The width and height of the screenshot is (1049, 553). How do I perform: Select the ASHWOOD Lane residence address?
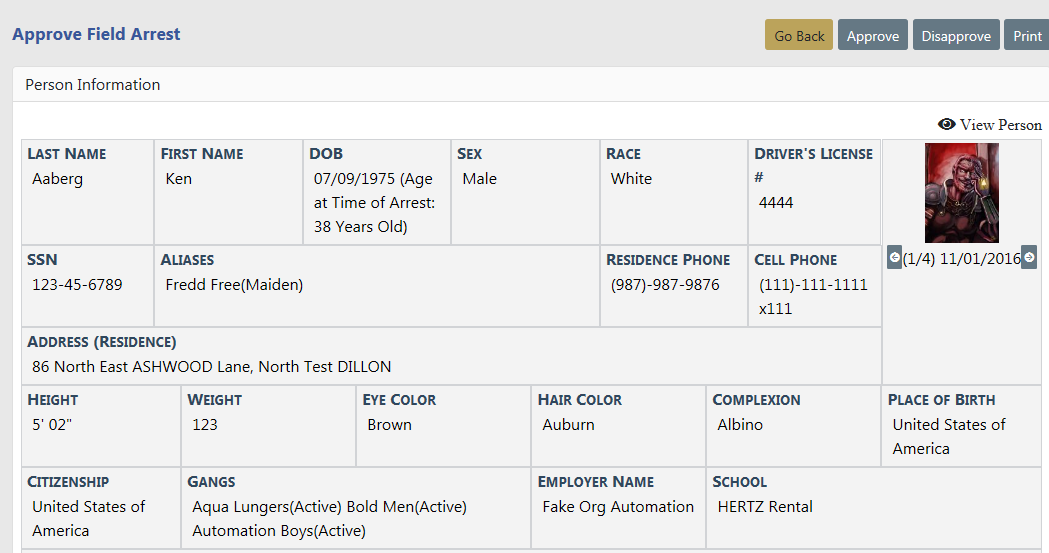[x=212, y=367]
